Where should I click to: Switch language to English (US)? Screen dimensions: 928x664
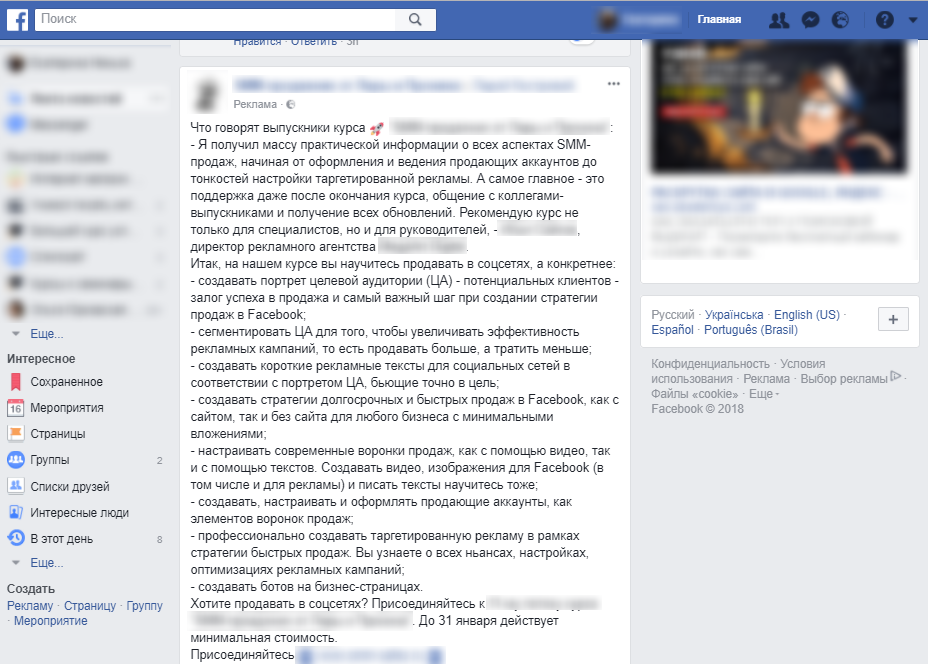pyautogui.click(x=807, y=315)
